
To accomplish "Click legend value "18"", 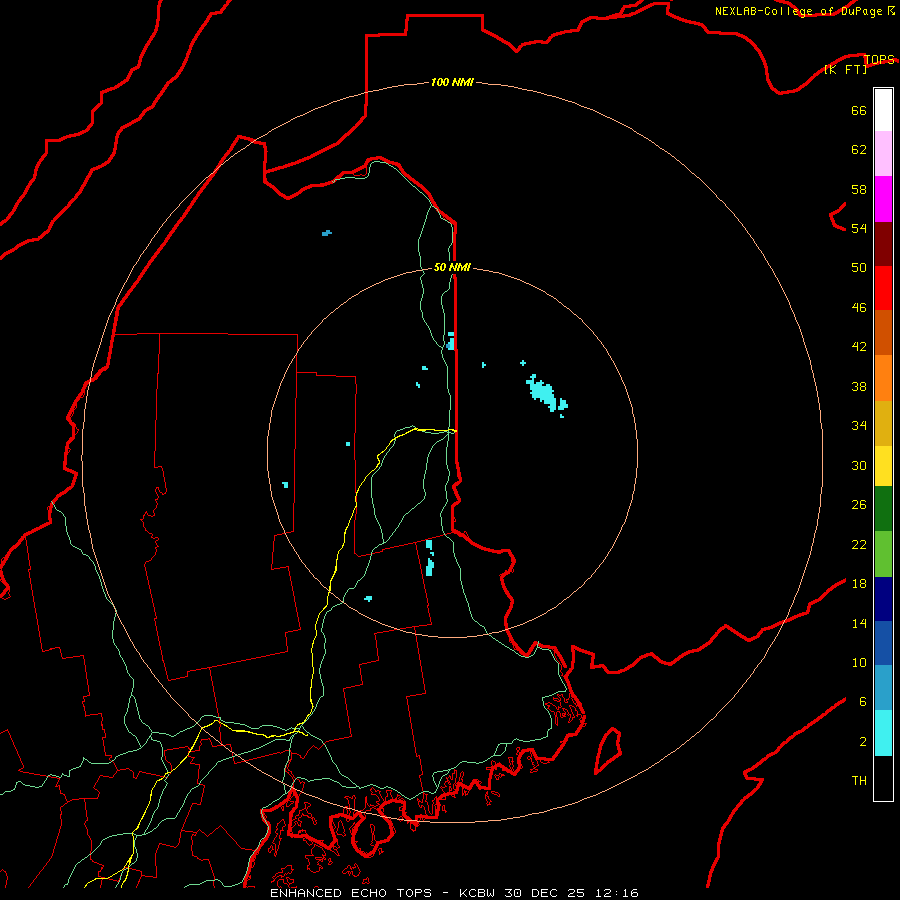I will coord(859,584).
